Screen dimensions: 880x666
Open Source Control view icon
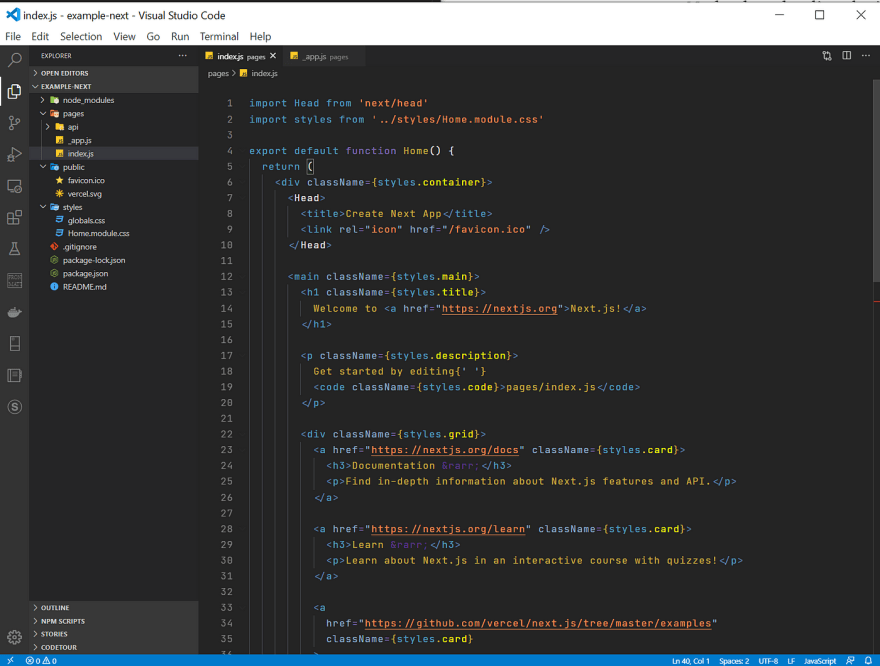[15, 123]
